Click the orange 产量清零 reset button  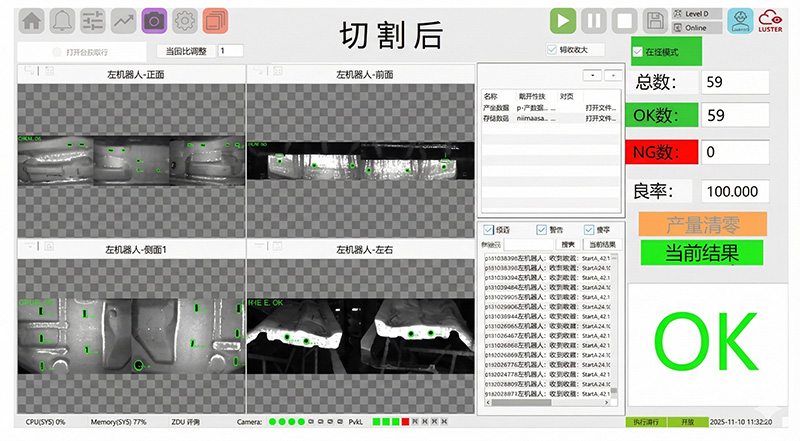701,223
